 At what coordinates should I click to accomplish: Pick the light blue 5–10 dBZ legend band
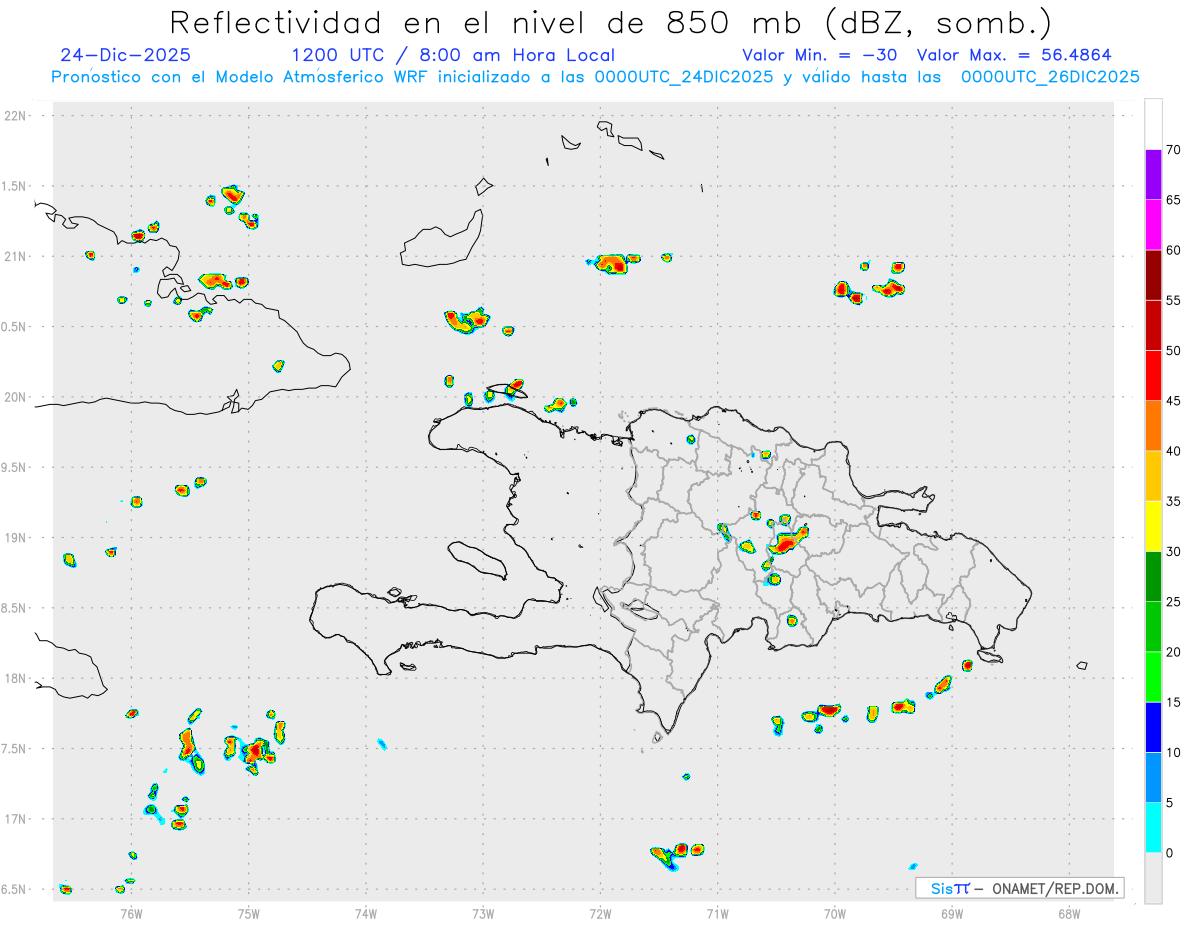tap(1153, 778)
